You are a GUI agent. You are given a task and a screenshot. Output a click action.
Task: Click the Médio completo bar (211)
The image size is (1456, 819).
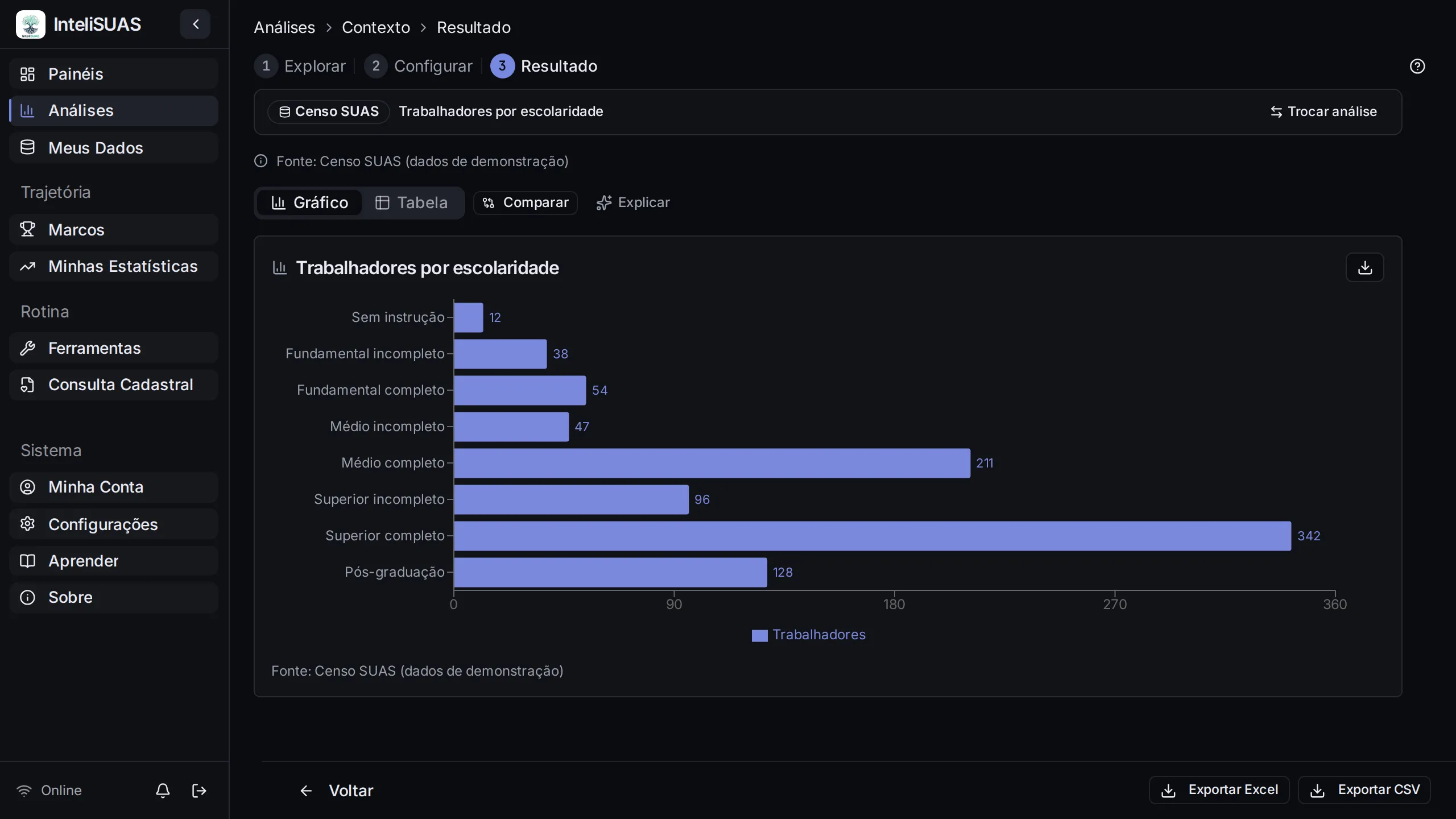(712, 463)
